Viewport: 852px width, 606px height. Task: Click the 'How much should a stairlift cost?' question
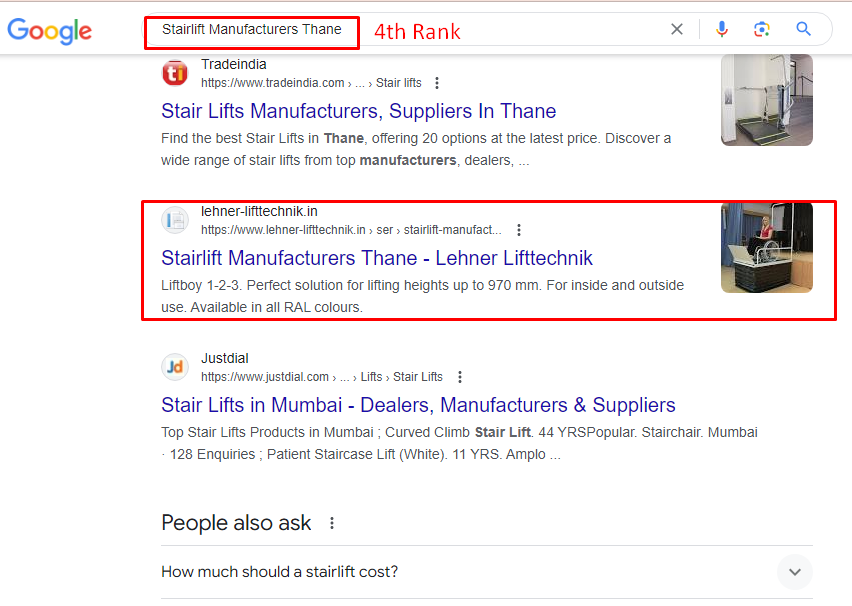pyautogui.click(x=280, y=572)
